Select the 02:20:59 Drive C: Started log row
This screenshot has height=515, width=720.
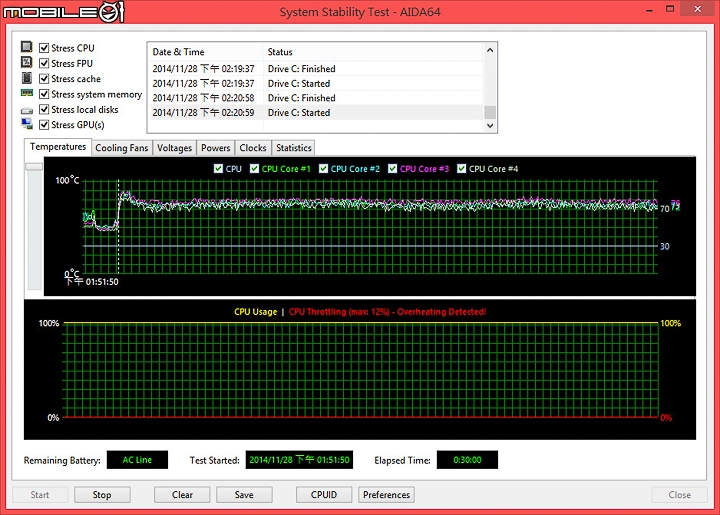[317, 112]
